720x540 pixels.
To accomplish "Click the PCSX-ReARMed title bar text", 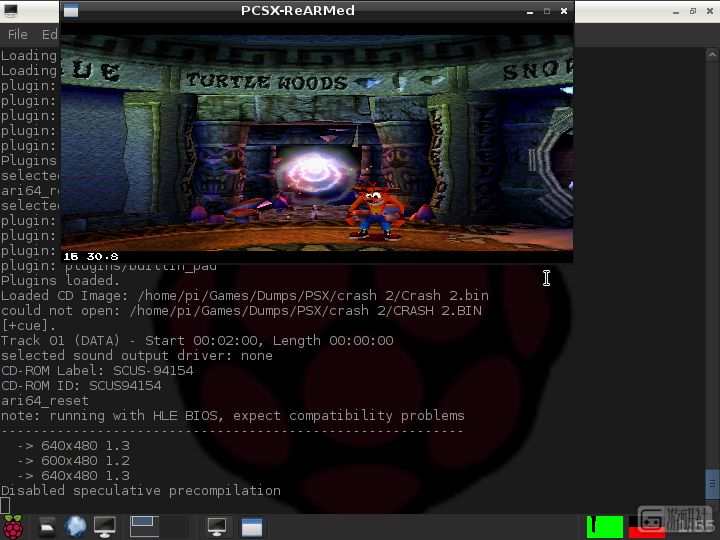I will (298, 11).
